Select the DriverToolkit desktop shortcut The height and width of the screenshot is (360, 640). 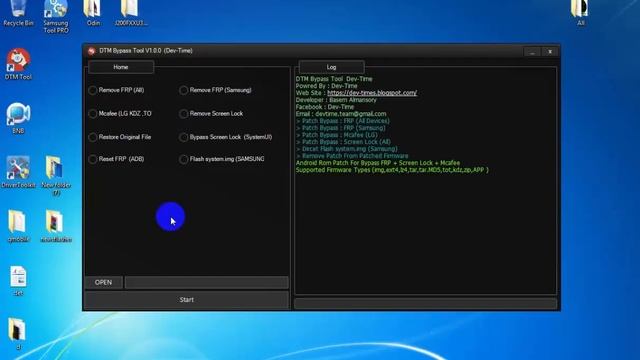(18, 172)
